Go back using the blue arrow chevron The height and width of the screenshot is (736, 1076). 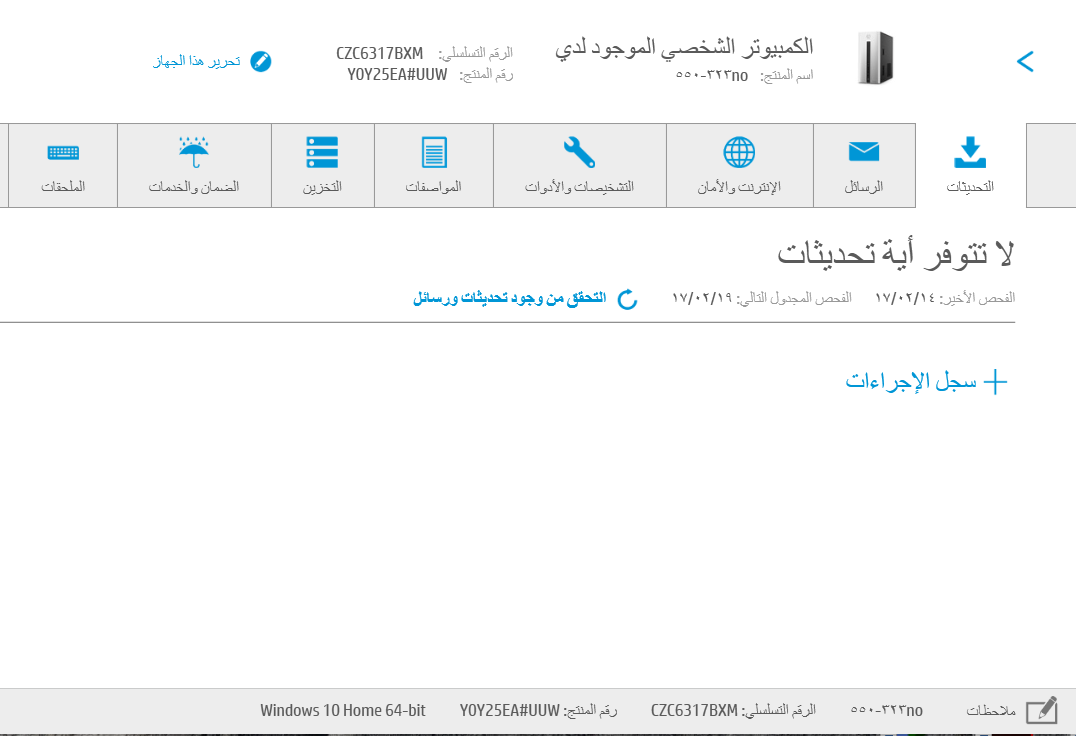pos(1024,61)
